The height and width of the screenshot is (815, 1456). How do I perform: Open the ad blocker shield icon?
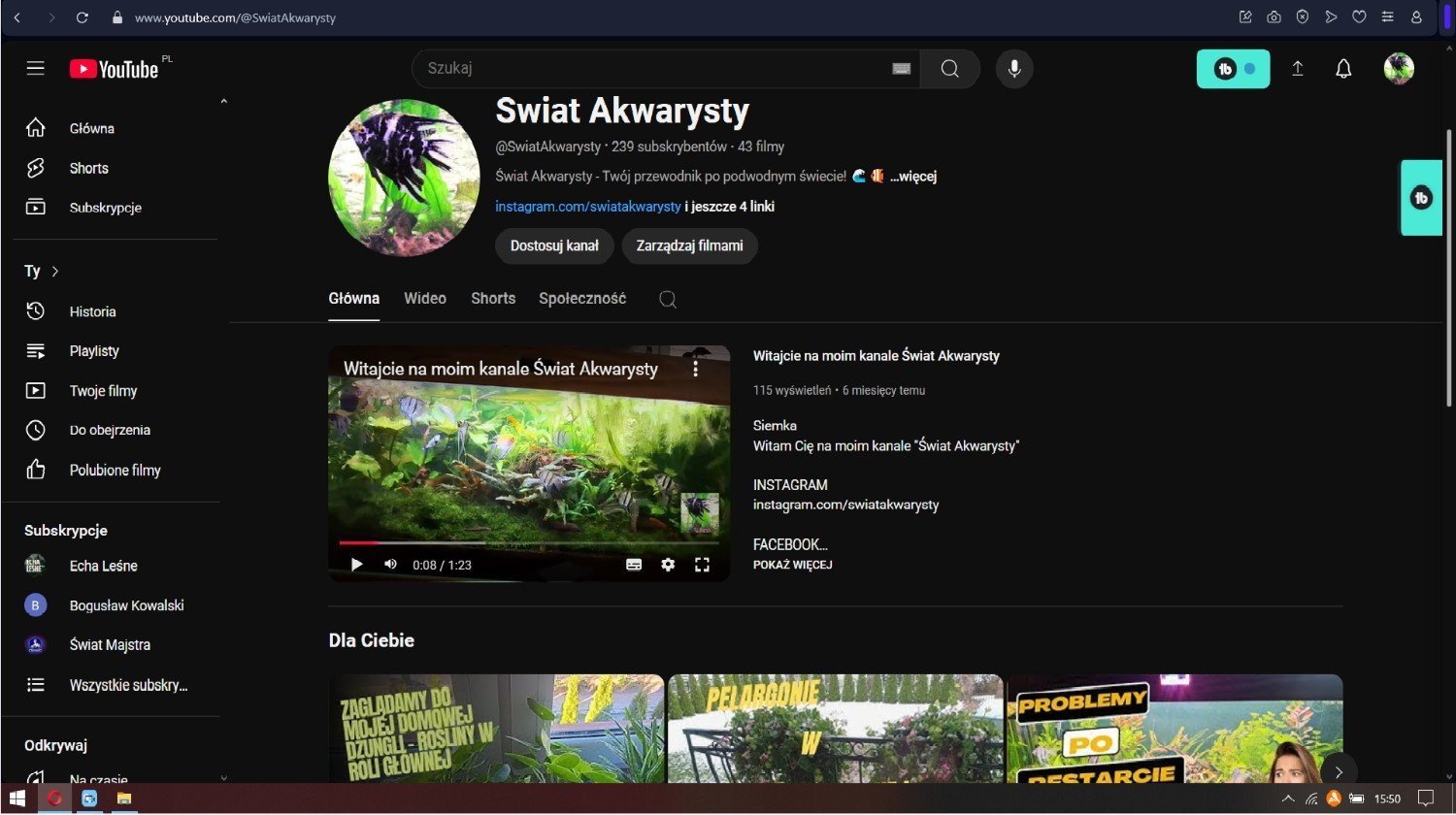click(1303, 17)
